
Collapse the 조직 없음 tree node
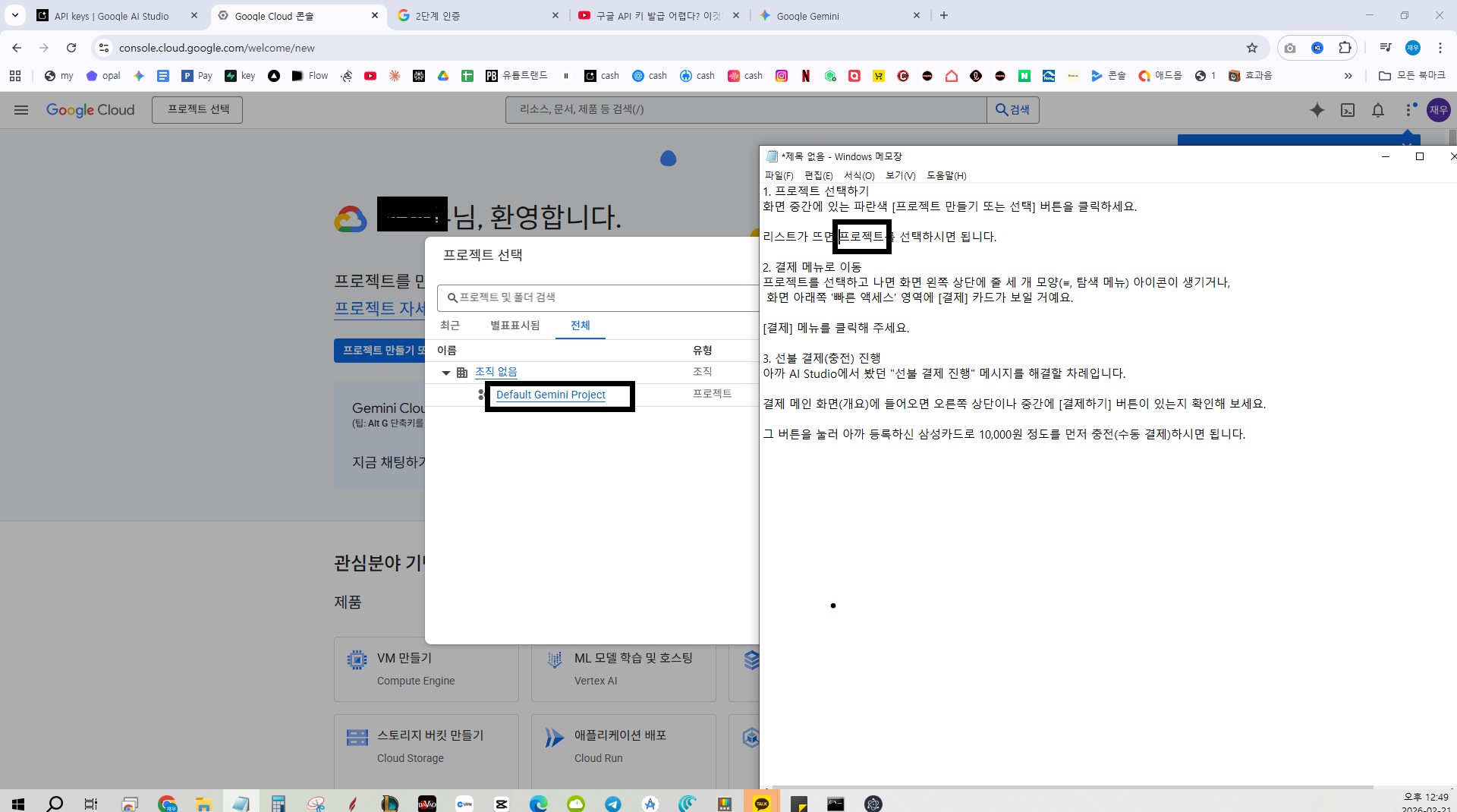coord(446,373)
